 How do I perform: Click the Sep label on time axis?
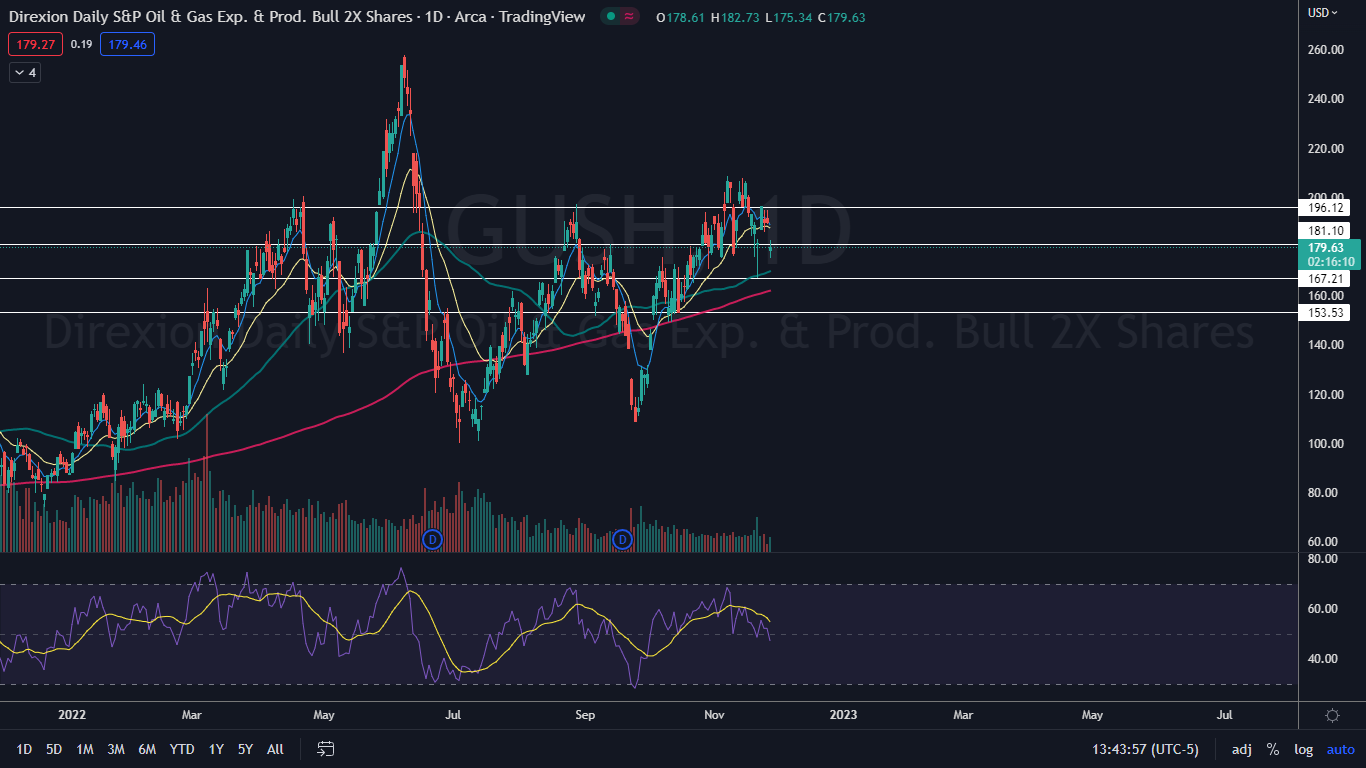tap(585, 715)
